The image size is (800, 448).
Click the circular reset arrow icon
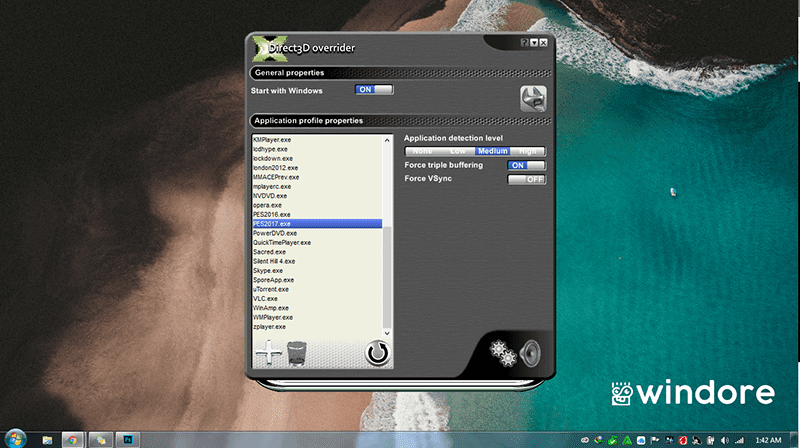point(378,353)
